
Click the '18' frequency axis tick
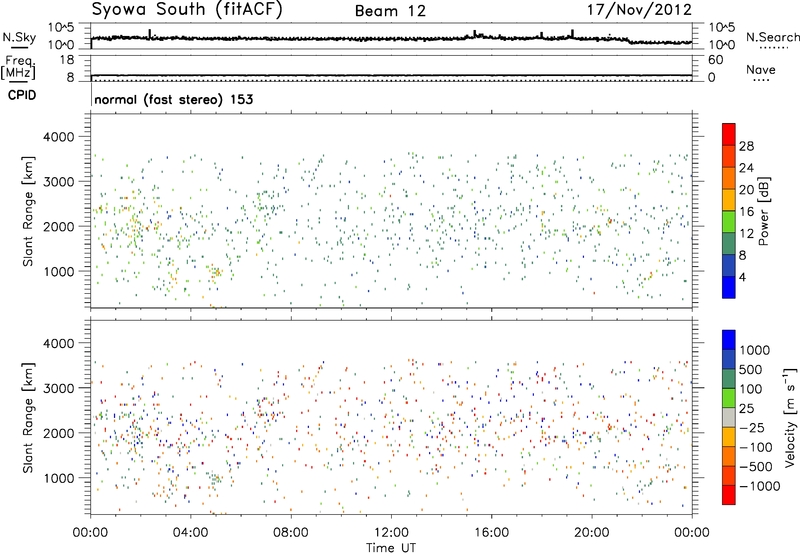click(x=67, y=60)
